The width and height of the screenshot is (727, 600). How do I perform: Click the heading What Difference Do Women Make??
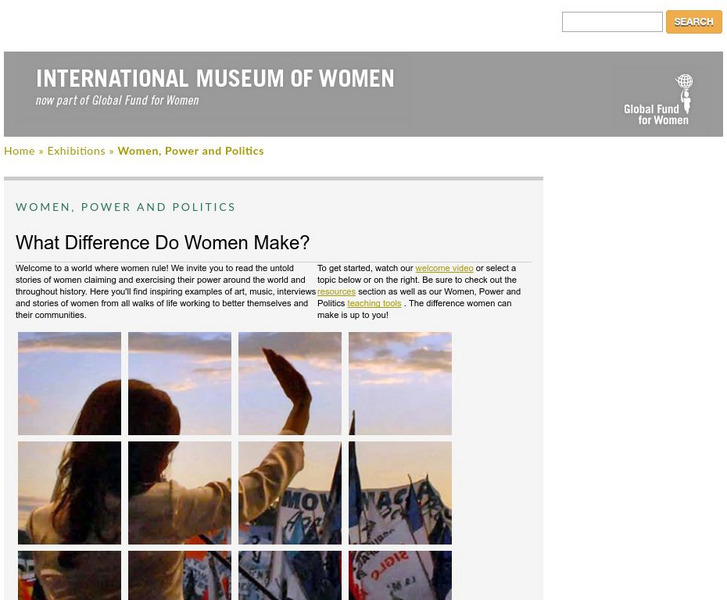[162, 243]
